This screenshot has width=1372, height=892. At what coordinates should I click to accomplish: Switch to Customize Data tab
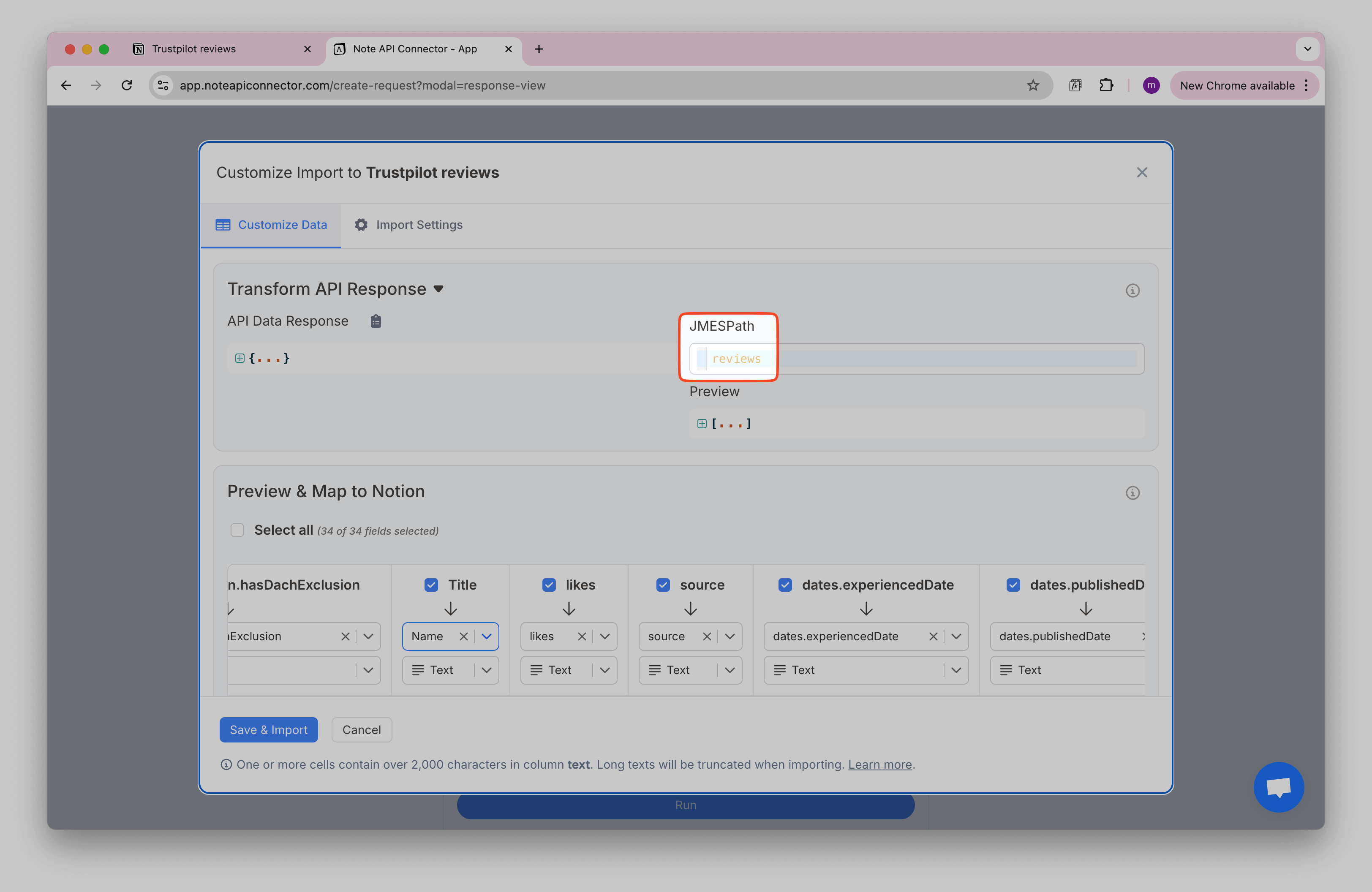point(271,225)
